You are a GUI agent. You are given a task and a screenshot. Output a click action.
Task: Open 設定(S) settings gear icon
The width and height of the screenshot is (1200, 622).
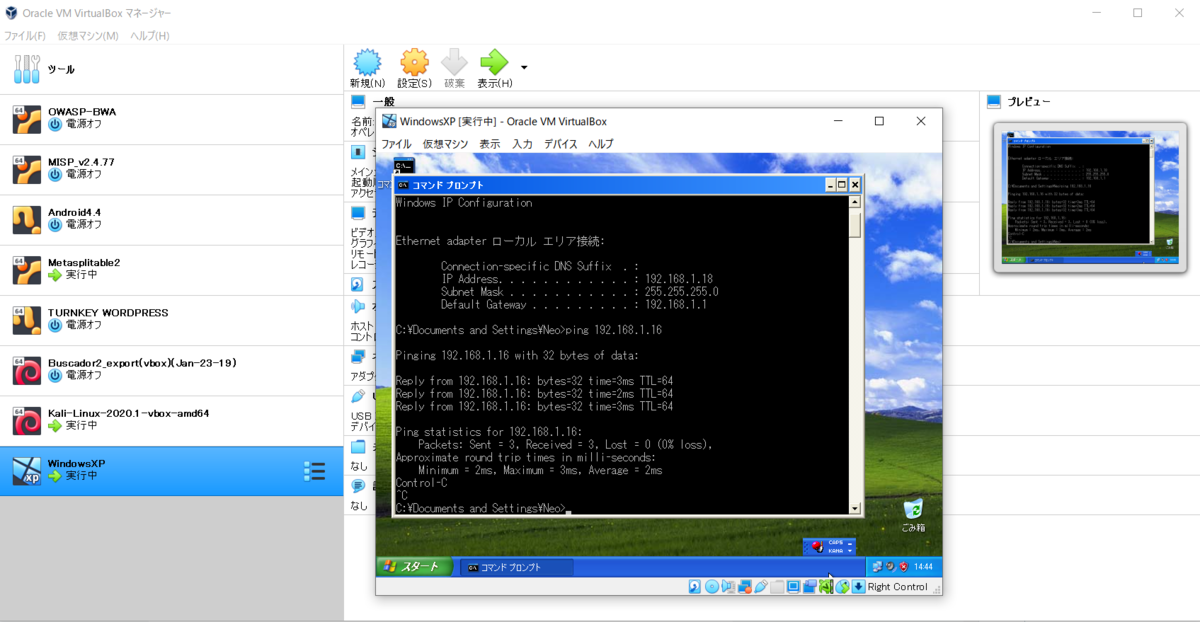coord(414,63)
